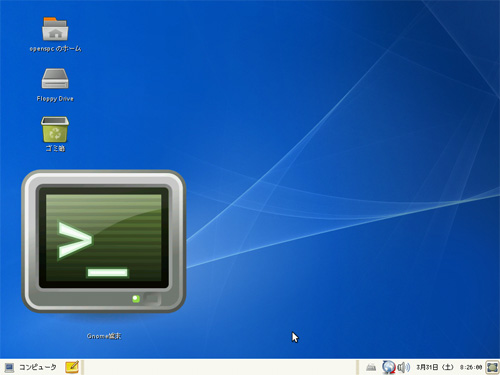Open the computer menu laptop icon

tap(9, 367)
